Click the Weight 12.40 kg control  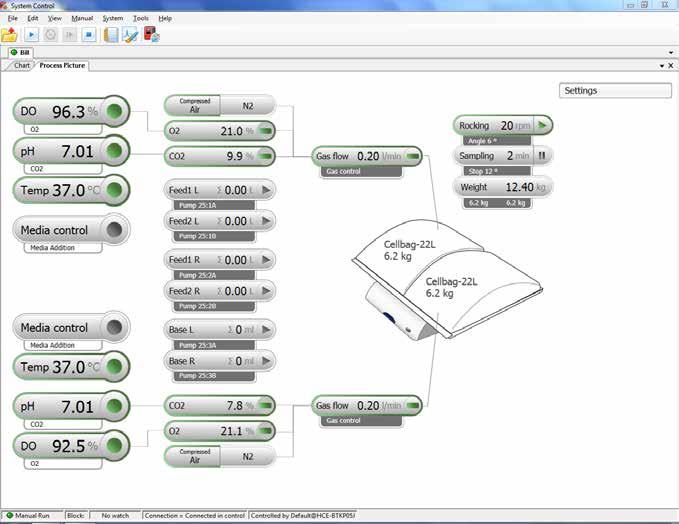pos(503,187)
